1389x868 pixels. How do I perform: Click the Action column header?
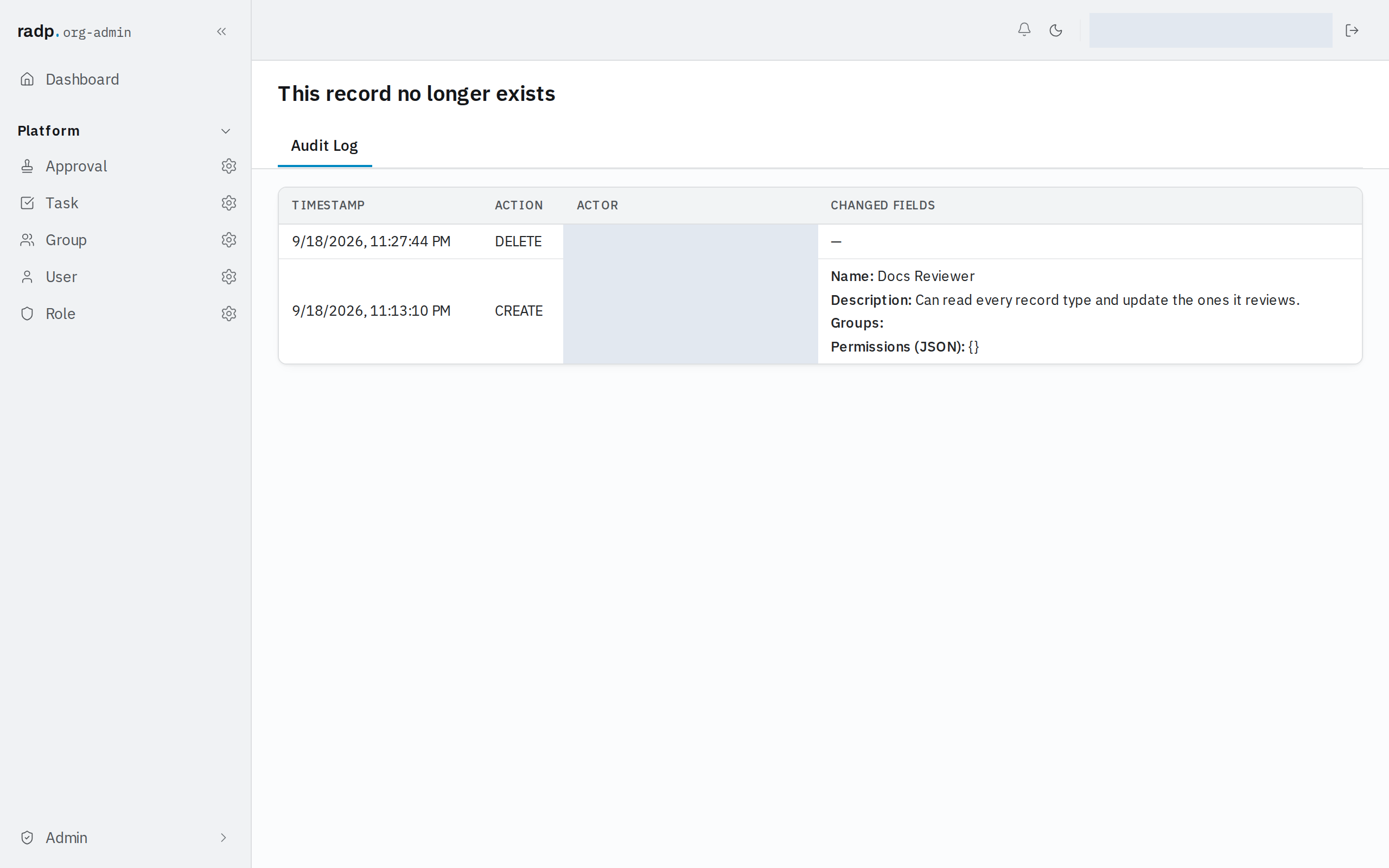tap(518, 206)
